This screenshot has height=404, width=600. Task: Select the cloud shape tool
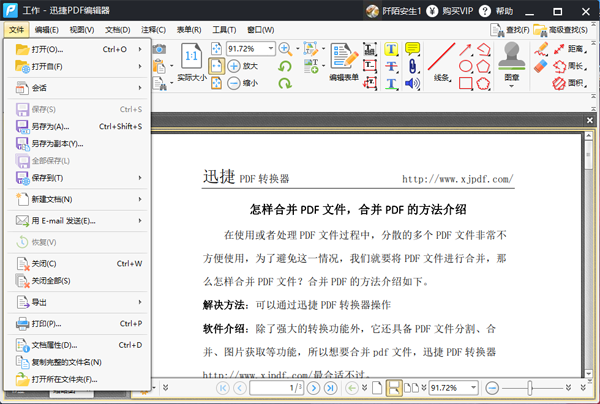coord(483,83)
